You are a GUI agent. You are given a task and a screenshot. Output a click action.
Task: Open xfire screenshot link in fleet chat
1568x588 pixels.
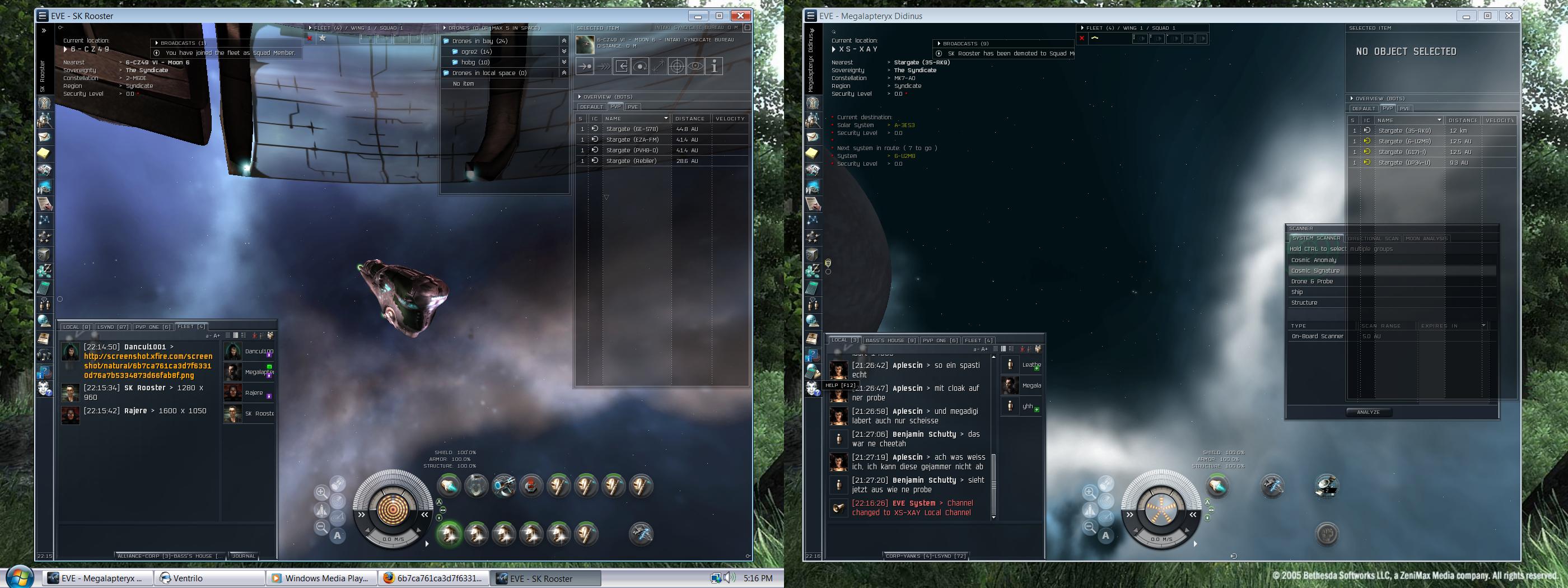[x=148, y=366]
